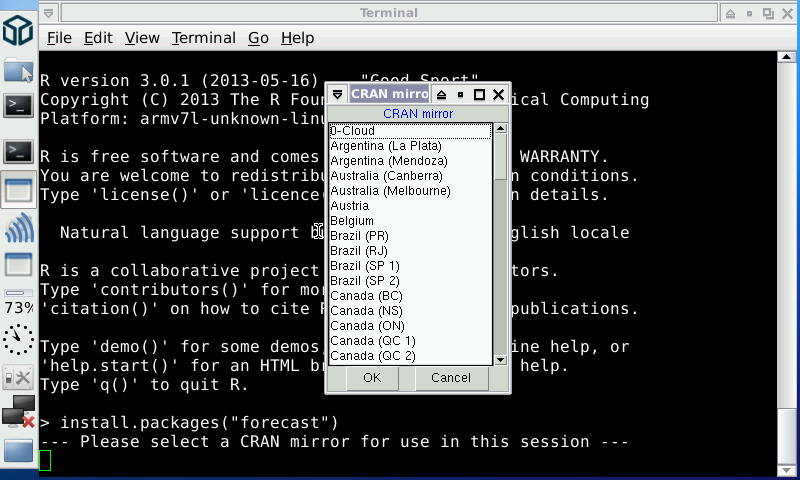Select the Canada (QC 2) mirror
The width and height of the screenshot is (800, 480).
point(410,356)
